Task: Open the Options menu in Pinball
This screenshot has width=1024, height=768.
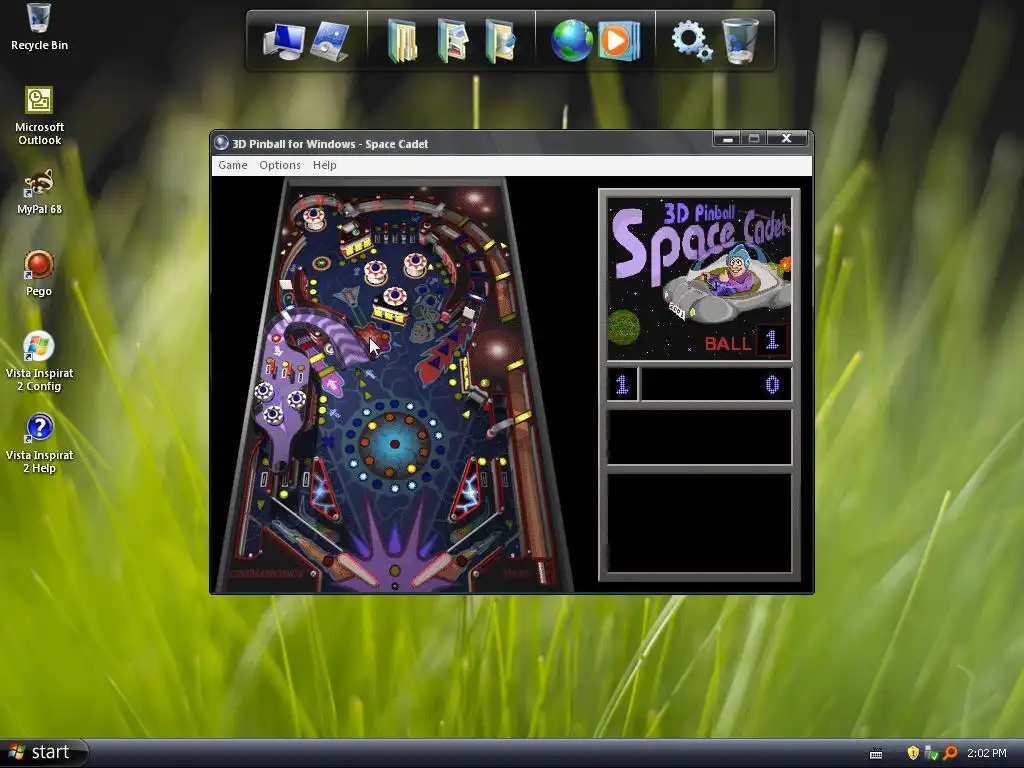Action: (280, 165)
